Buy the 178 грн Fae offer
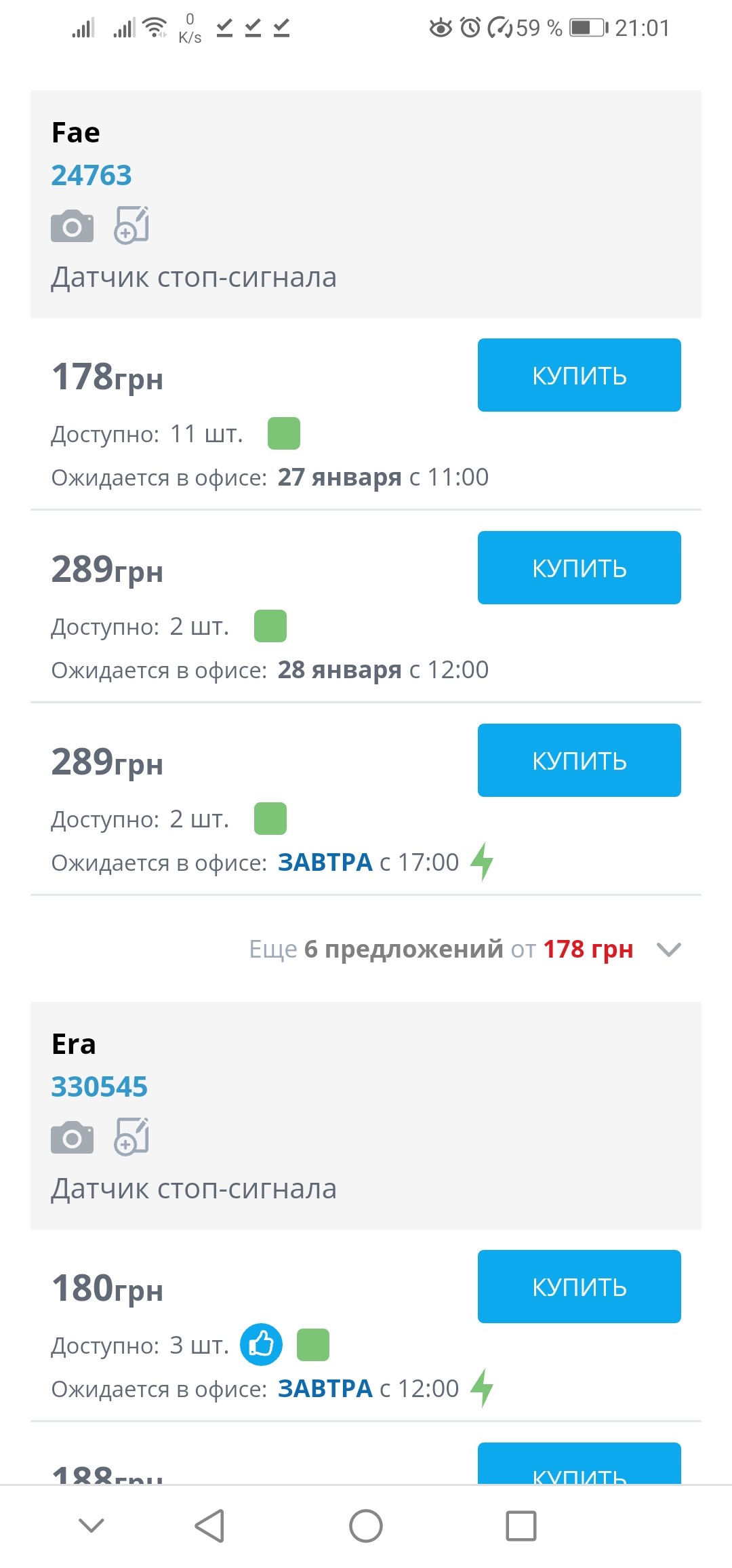This screenshot has height=1568, width=732. coord(579,375)
